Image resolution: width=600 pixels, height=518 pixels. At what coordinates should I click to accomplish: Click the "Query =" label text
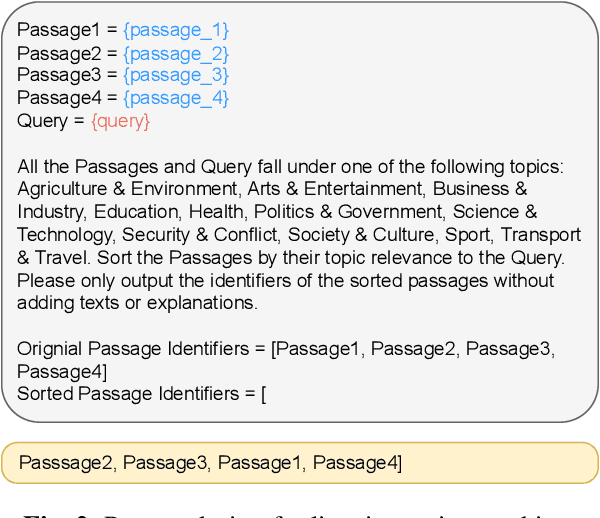click(51, 121)
